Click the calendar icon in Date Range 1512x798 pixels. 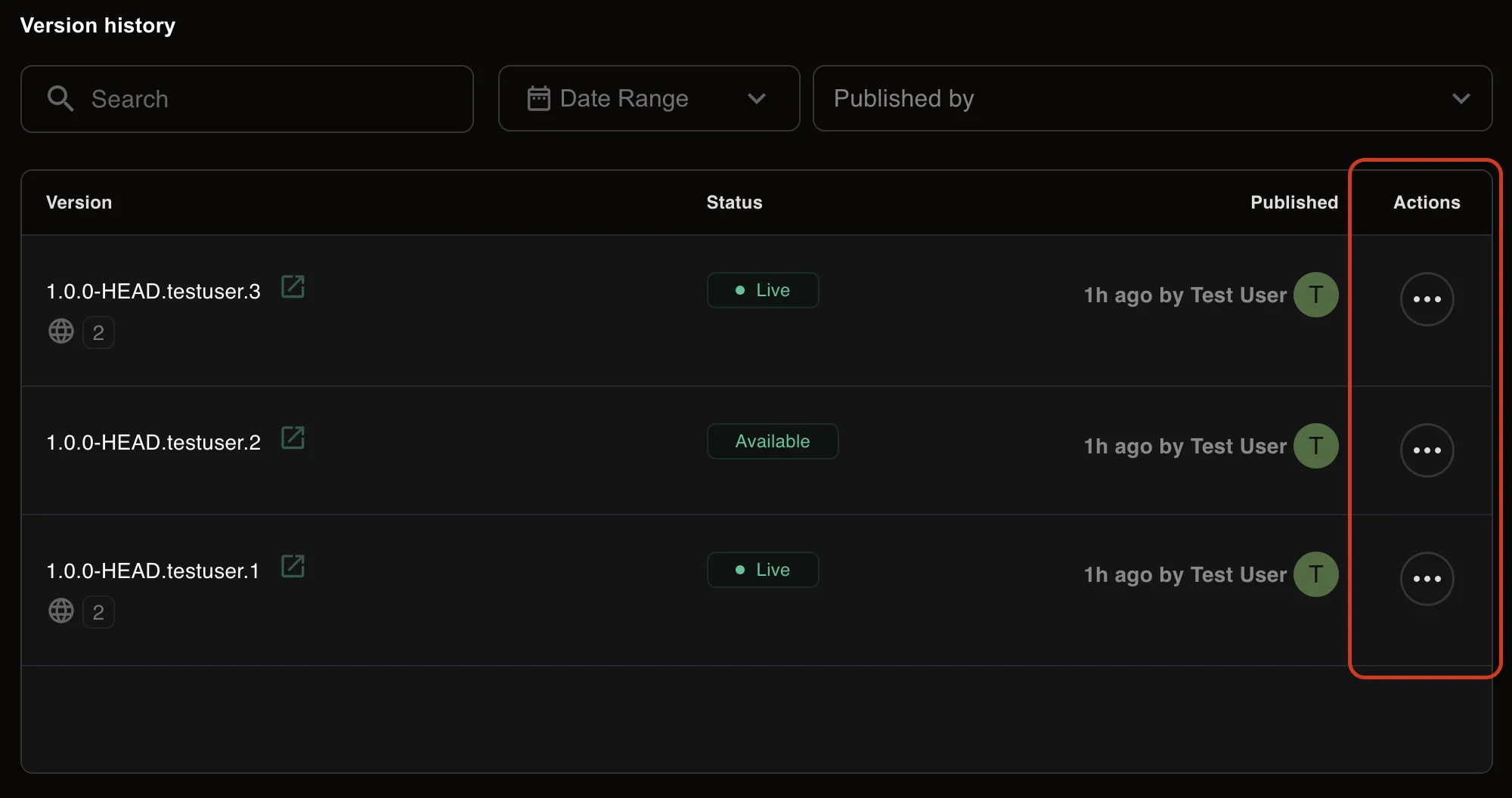(x=538, y=98)
